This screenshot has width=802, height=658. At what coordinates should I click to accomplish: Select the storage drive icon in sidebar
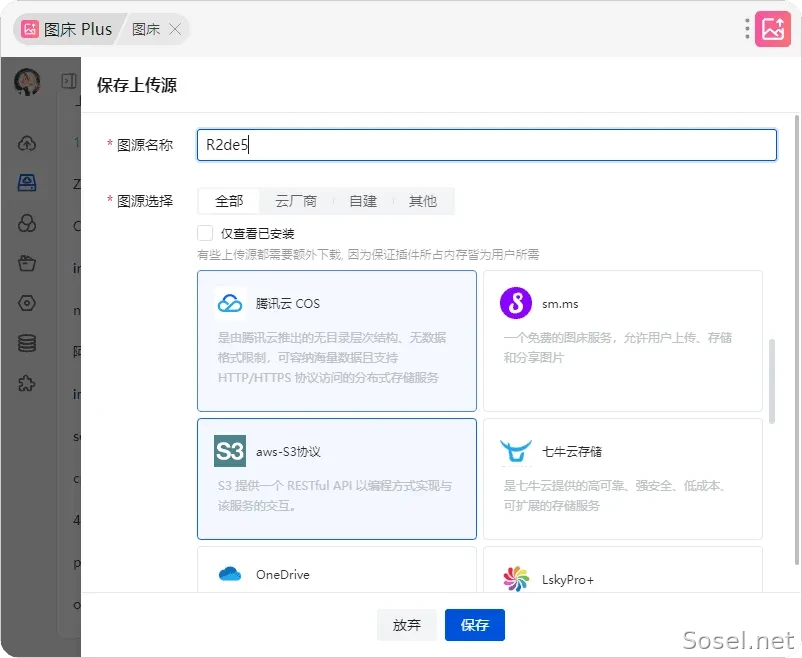coord(27,183)
